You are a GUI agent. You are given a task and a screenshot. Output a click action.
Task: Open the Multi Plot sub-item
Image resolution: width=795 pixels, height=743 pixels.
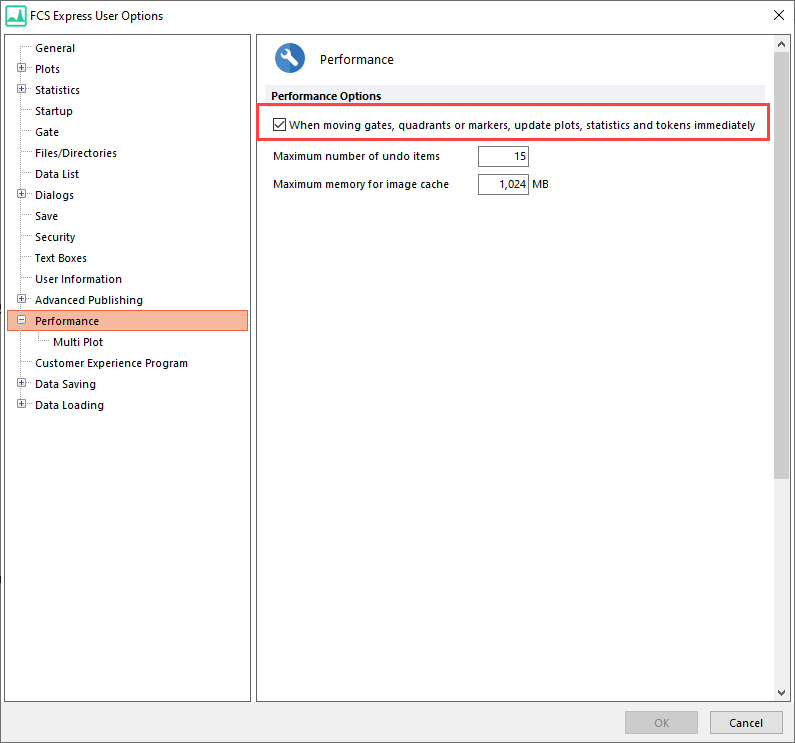coord(78,342)
